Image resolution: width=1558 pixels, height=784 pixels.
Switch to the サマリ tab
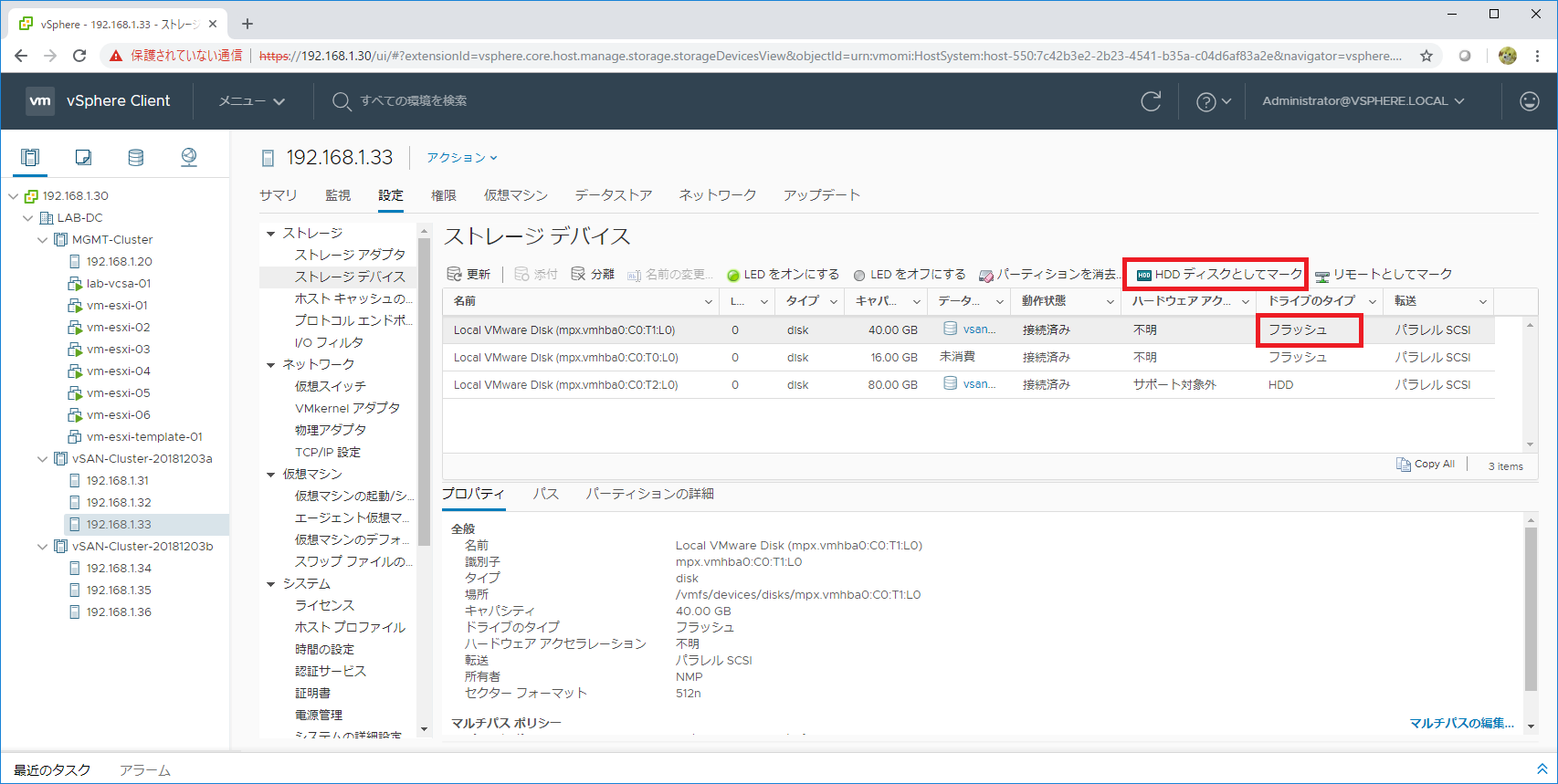(279, 195)
